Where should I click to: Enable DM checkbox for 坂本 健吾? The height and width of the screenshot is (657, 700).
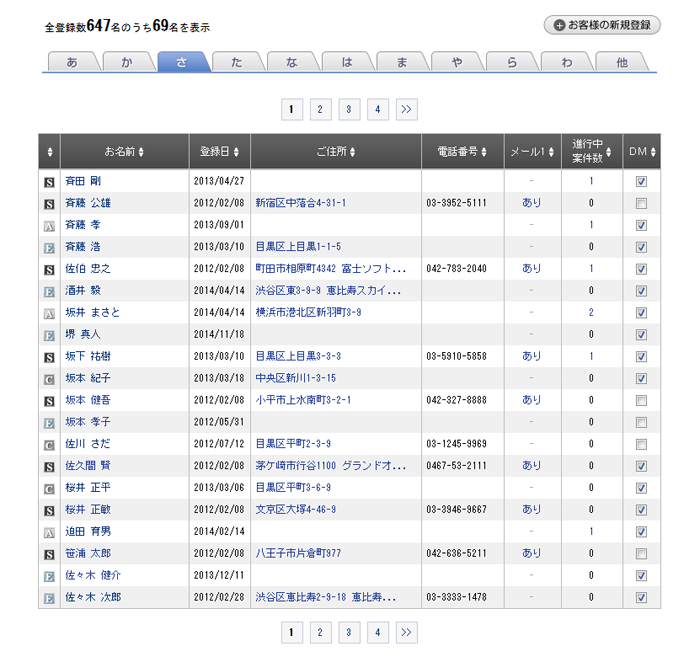pyautogui.click(x=641, y=400)
